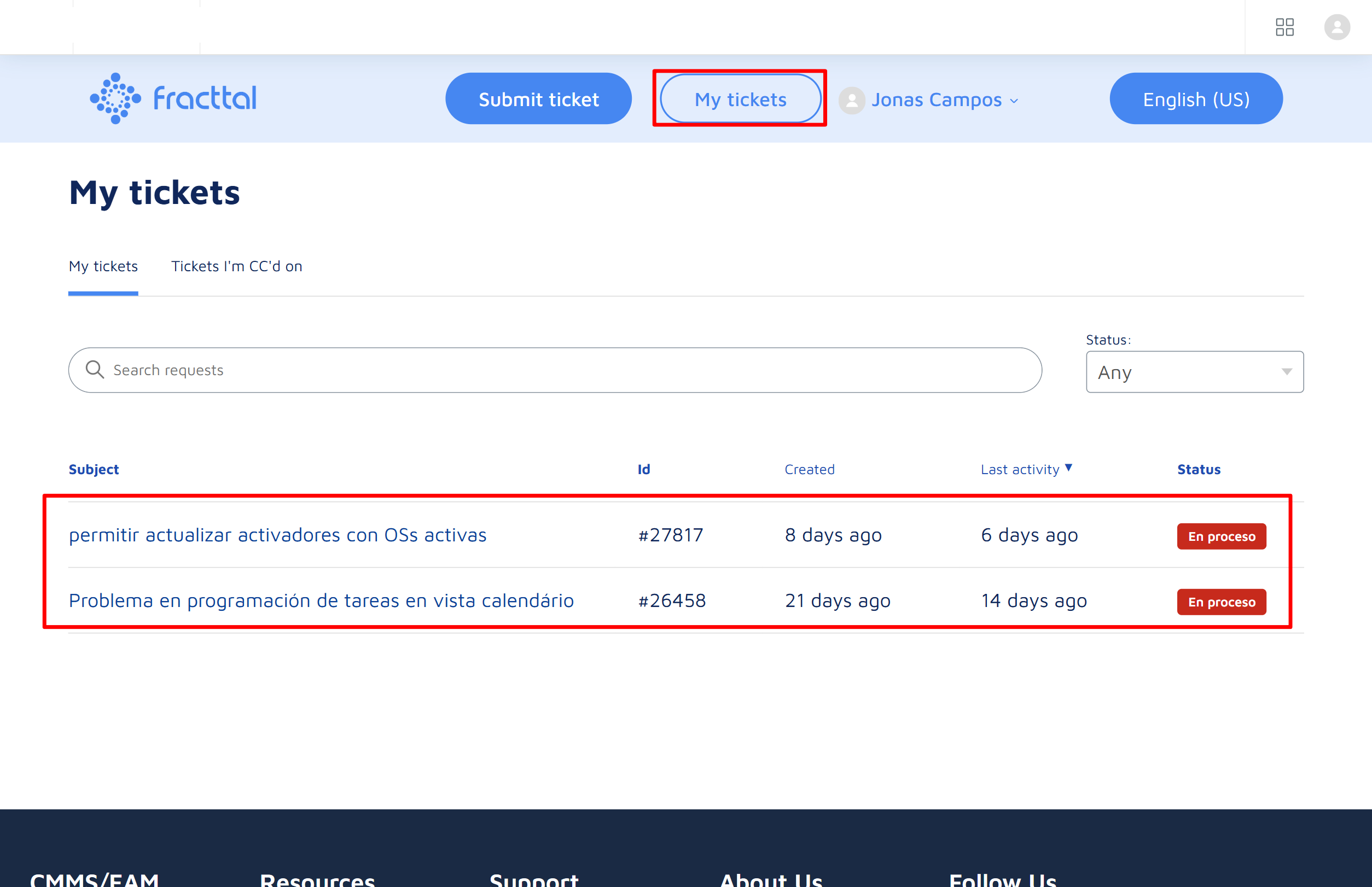Click the 6 days ago activity value
The width and height of the screenshot is (1372, 887).
tap(1029, 535)
